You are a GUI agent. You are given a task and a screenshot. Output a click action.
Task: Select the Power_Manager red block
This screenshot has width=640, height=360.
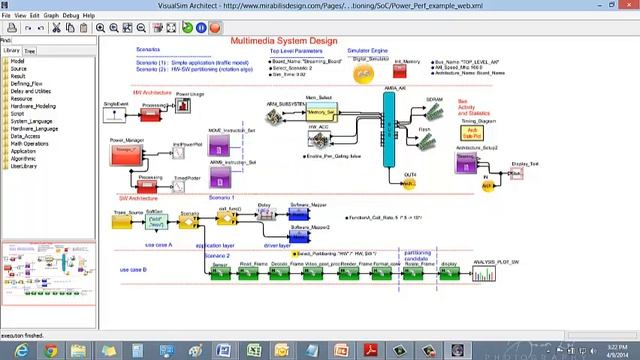126,155
